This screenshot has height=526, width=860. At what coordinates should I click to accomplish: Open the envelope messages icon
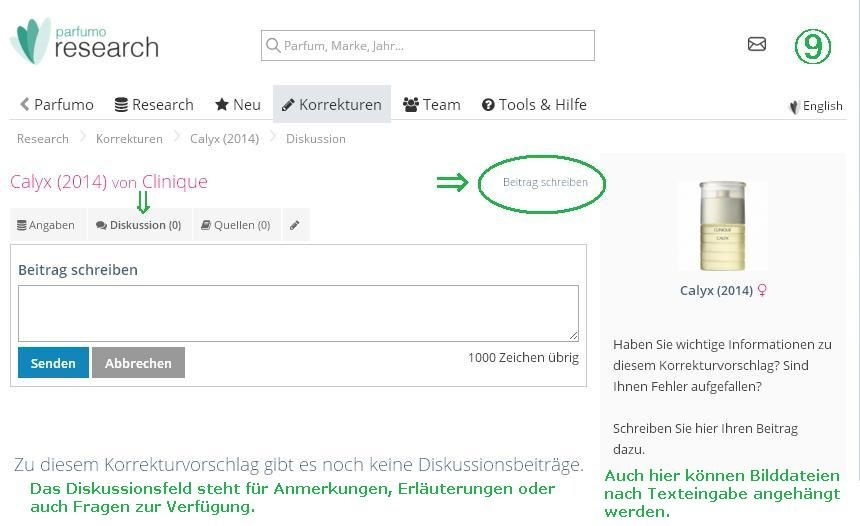756,44
